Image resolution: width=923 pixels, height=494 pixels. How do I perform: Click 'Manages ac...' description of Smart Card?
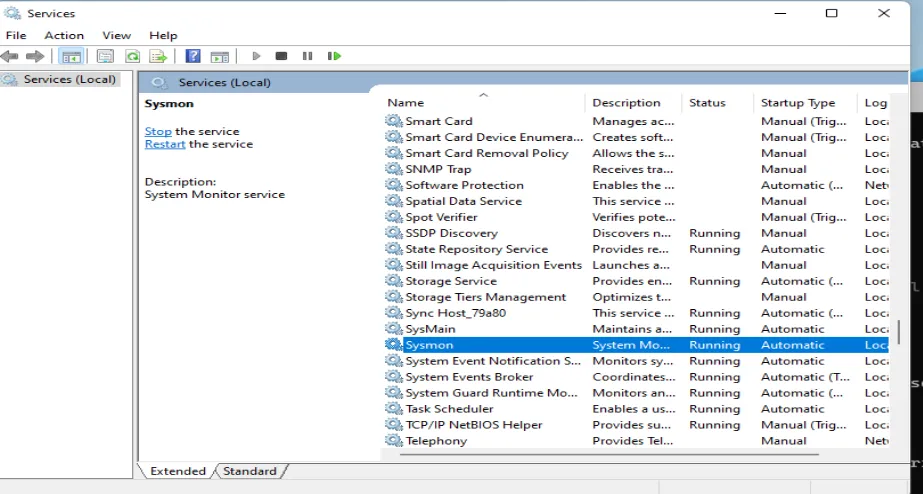[633, 121]
